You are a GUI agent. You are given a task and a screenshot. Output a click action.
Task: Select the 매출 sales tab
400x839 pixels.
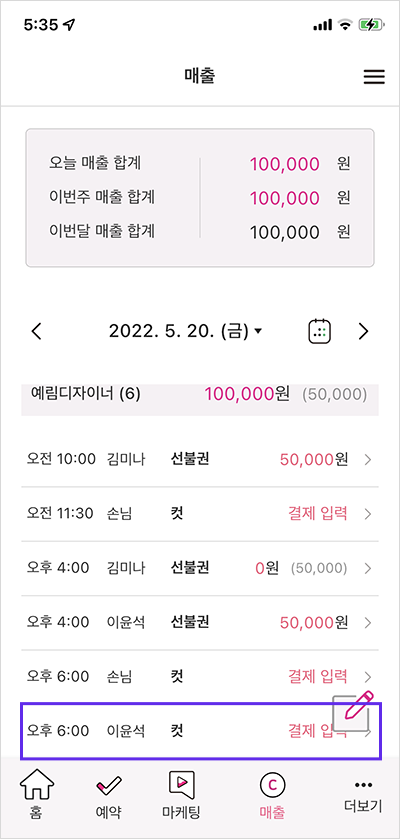[272, 794]
